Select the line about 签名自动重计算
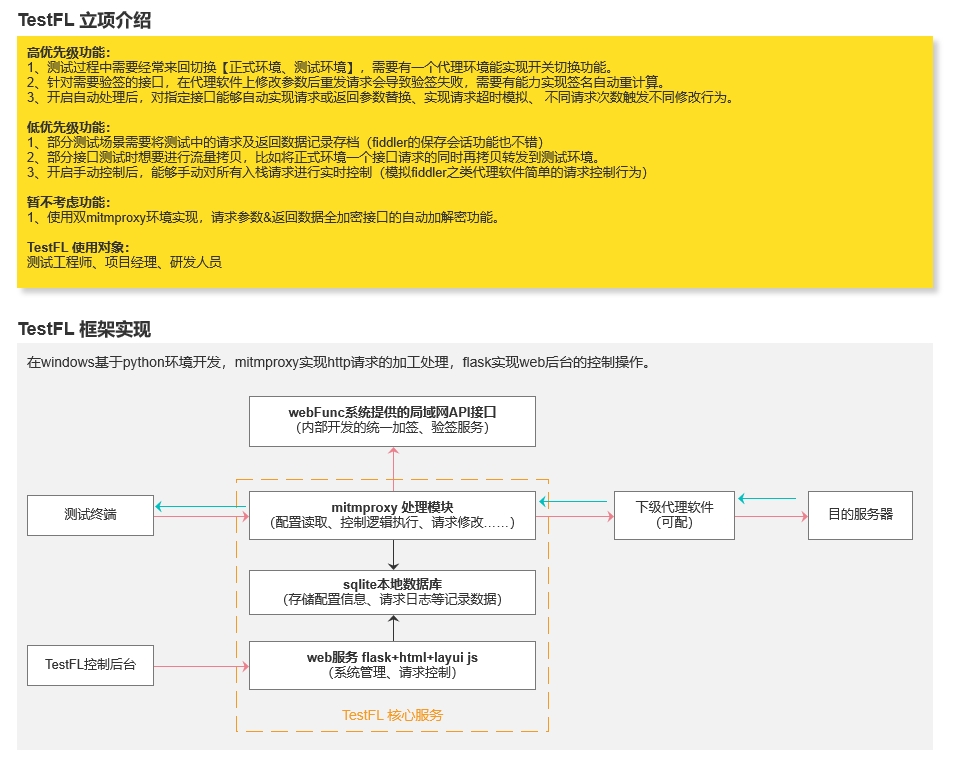Screen dimensions: 956x763 click(x=346, y=82)
